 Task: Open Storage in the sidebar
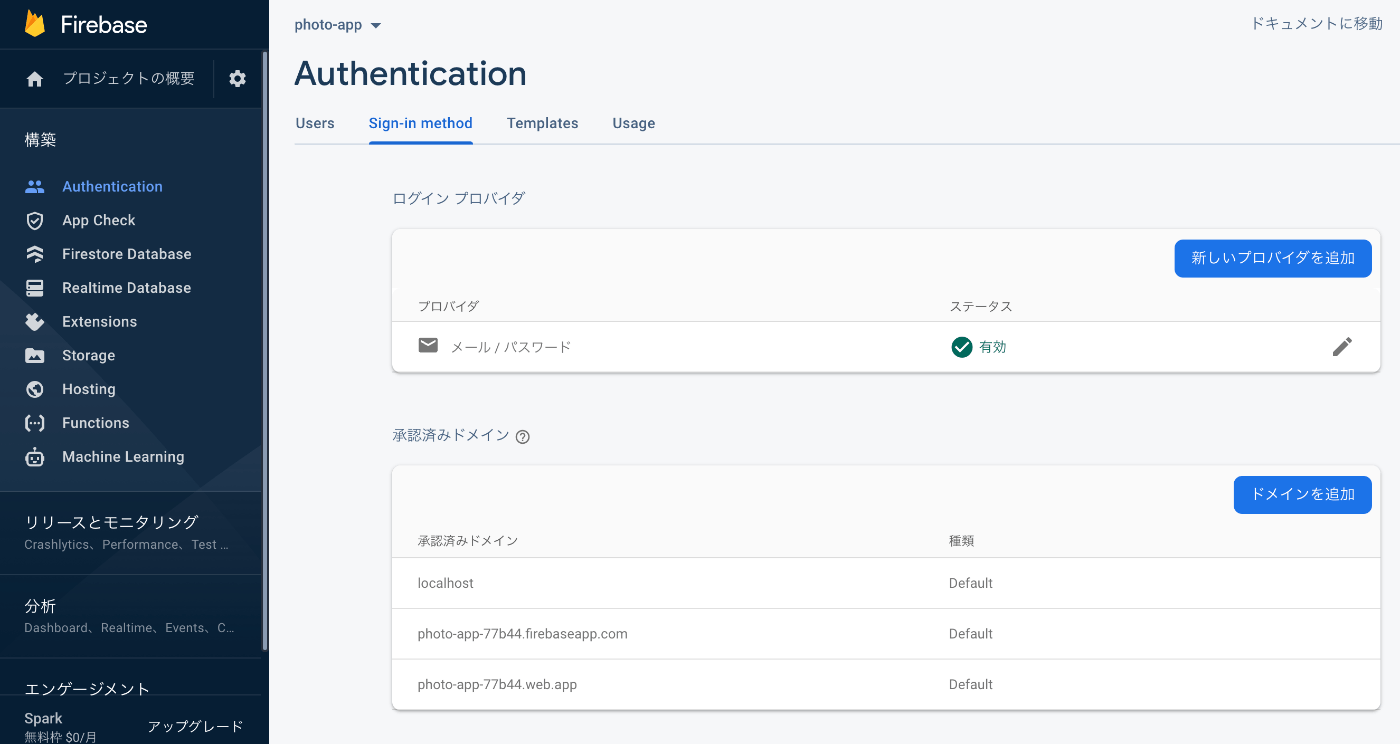(x=89, y=355)
